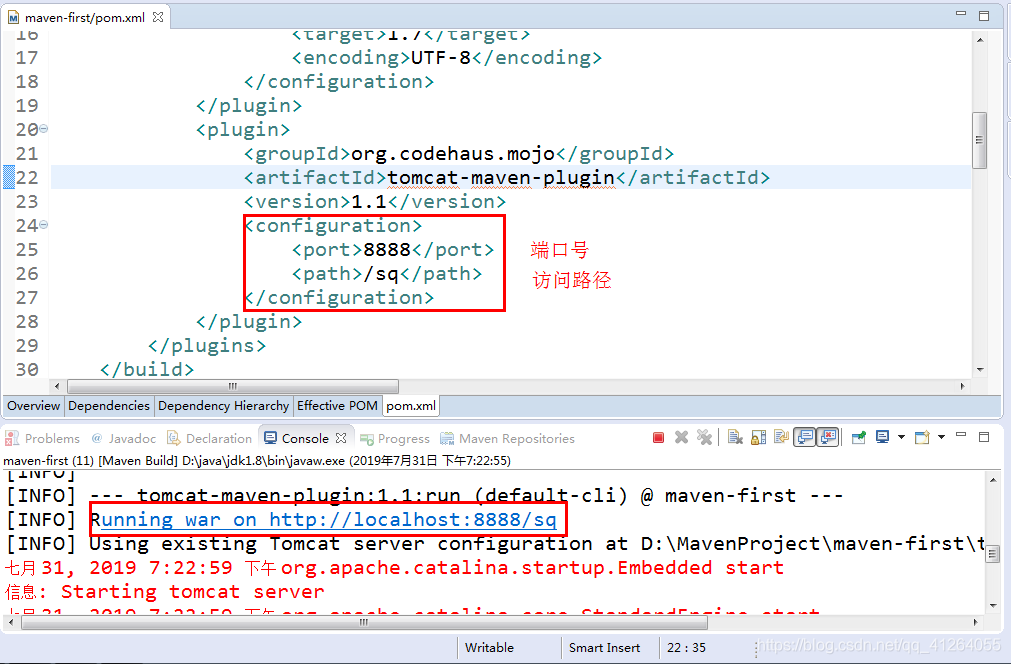Open the Effective POM tab
The height and width of the screenshot is (664, 1011).
pos(337,405)
